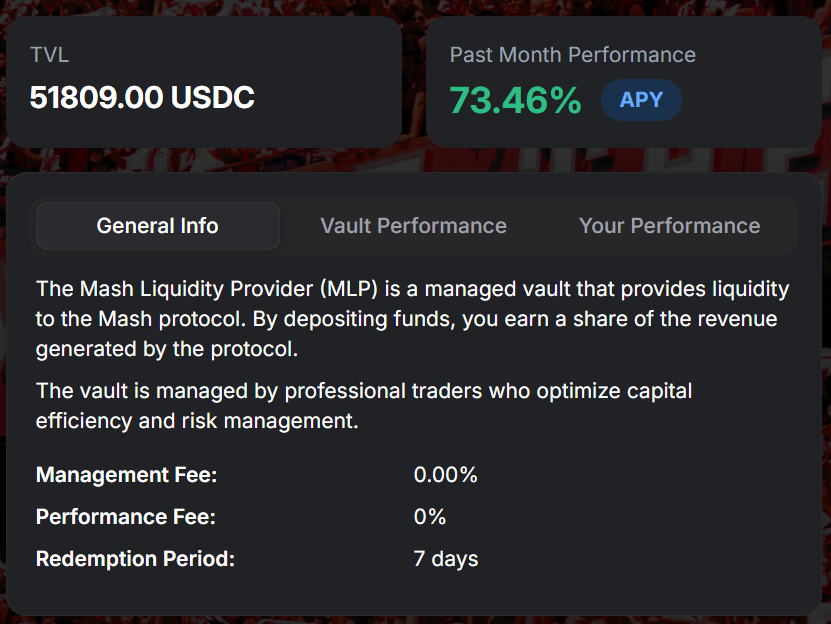
Task: Click the Performance Fee label
Action: coord(125,517)
